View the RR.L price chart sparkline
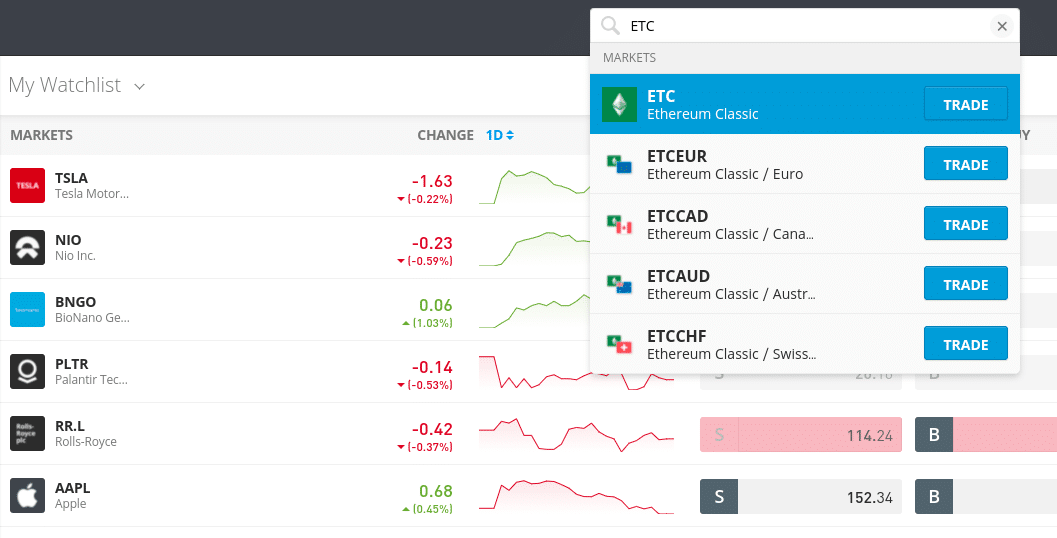This screenshot has width=1057, height=538. [576, 434]
